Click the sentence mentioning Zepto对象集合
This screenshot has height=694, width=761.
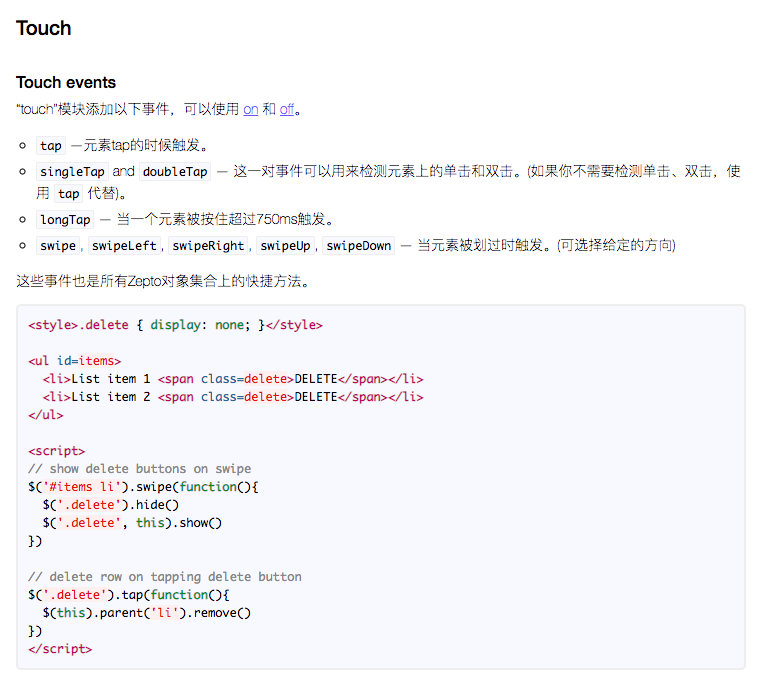tap(164, 281)
